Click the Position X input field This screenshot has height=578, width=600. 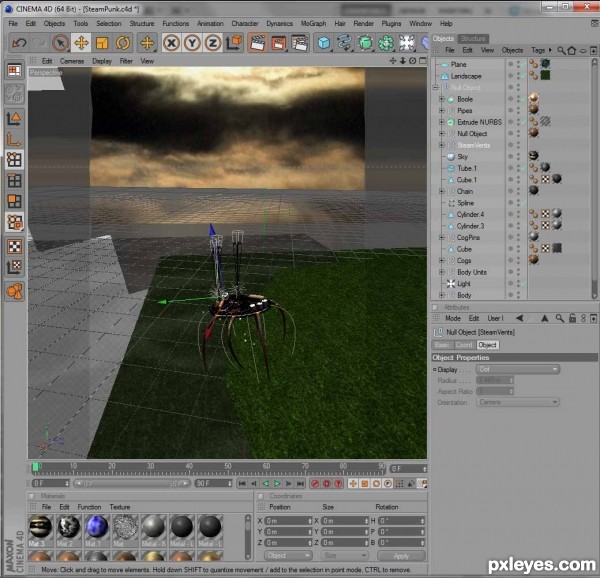coord(288,521)
